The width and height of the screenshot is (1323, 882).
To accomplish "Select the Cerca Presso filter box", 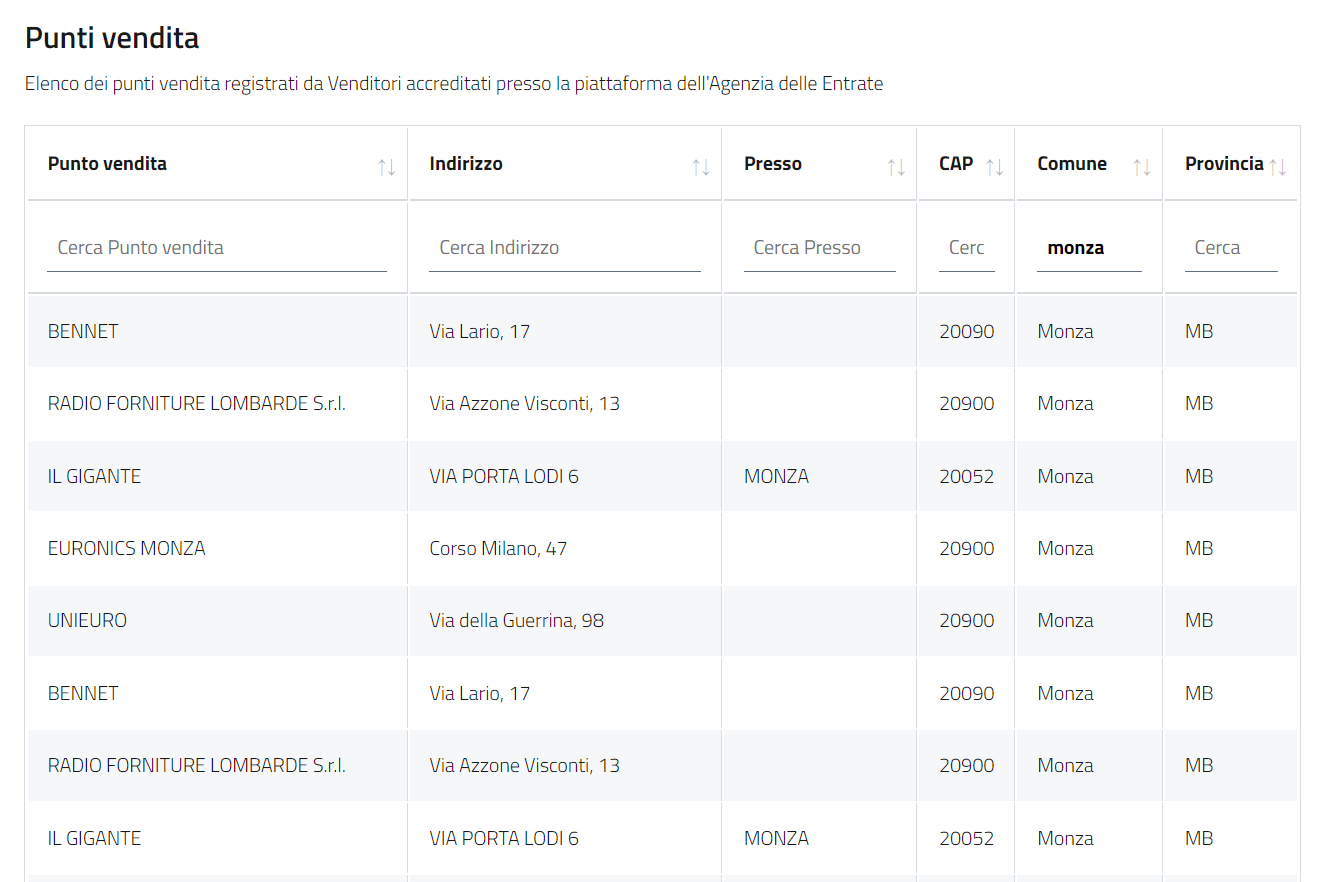I will coord(819,248).
